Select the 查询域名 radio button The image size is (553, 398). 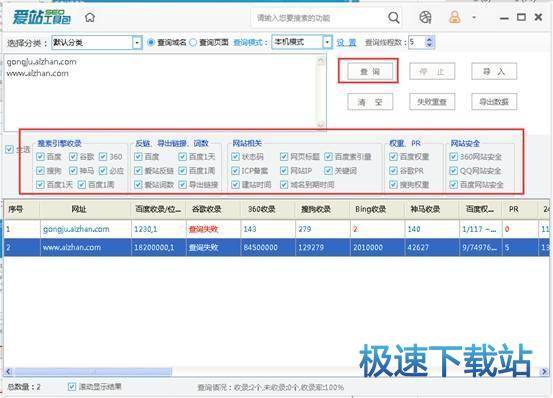pos(151,43)
